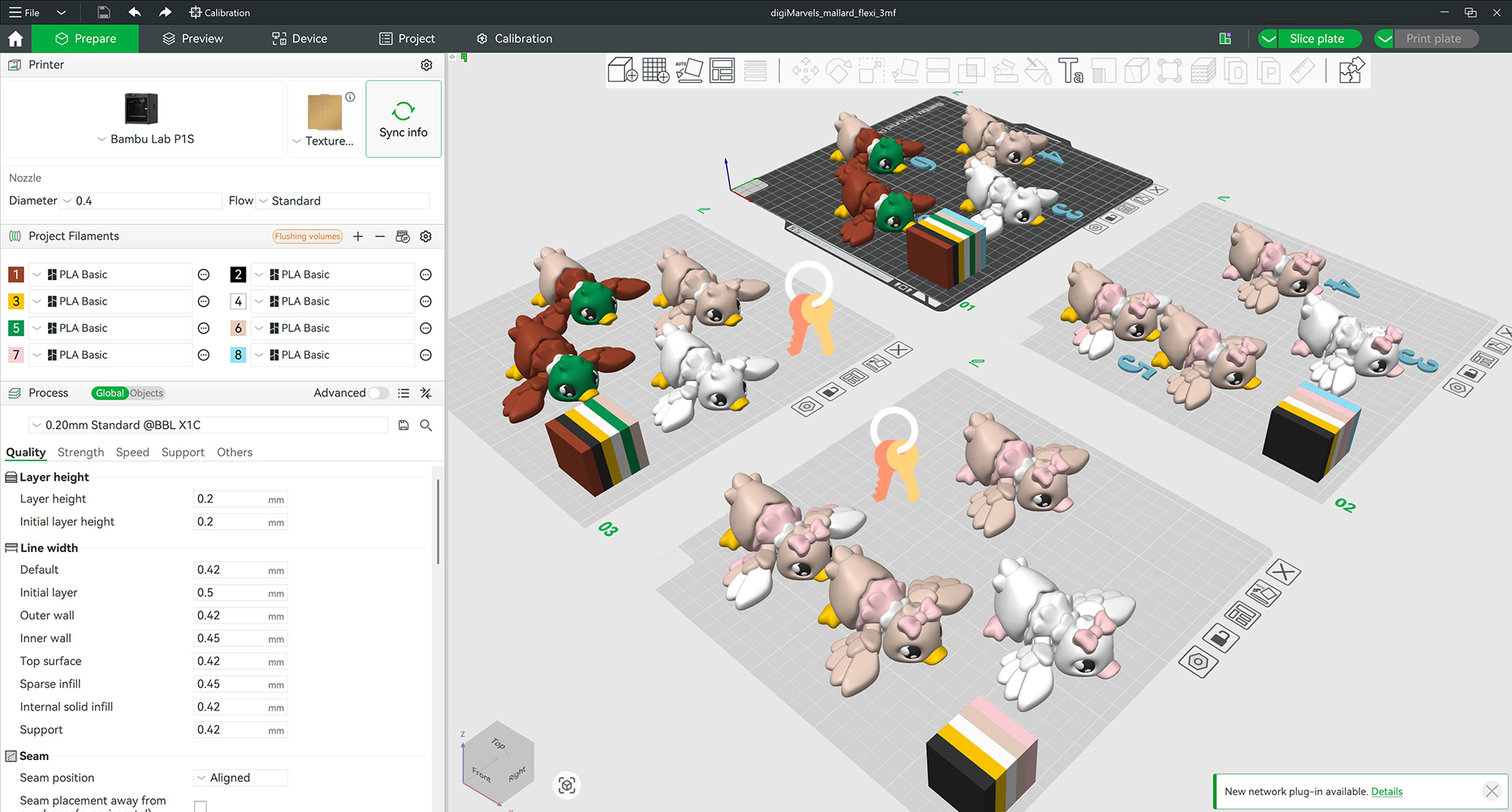Open the nozzle Diameter 0.4 dropdown
This screenshot has height=812, width=1512.
point(141,201)
